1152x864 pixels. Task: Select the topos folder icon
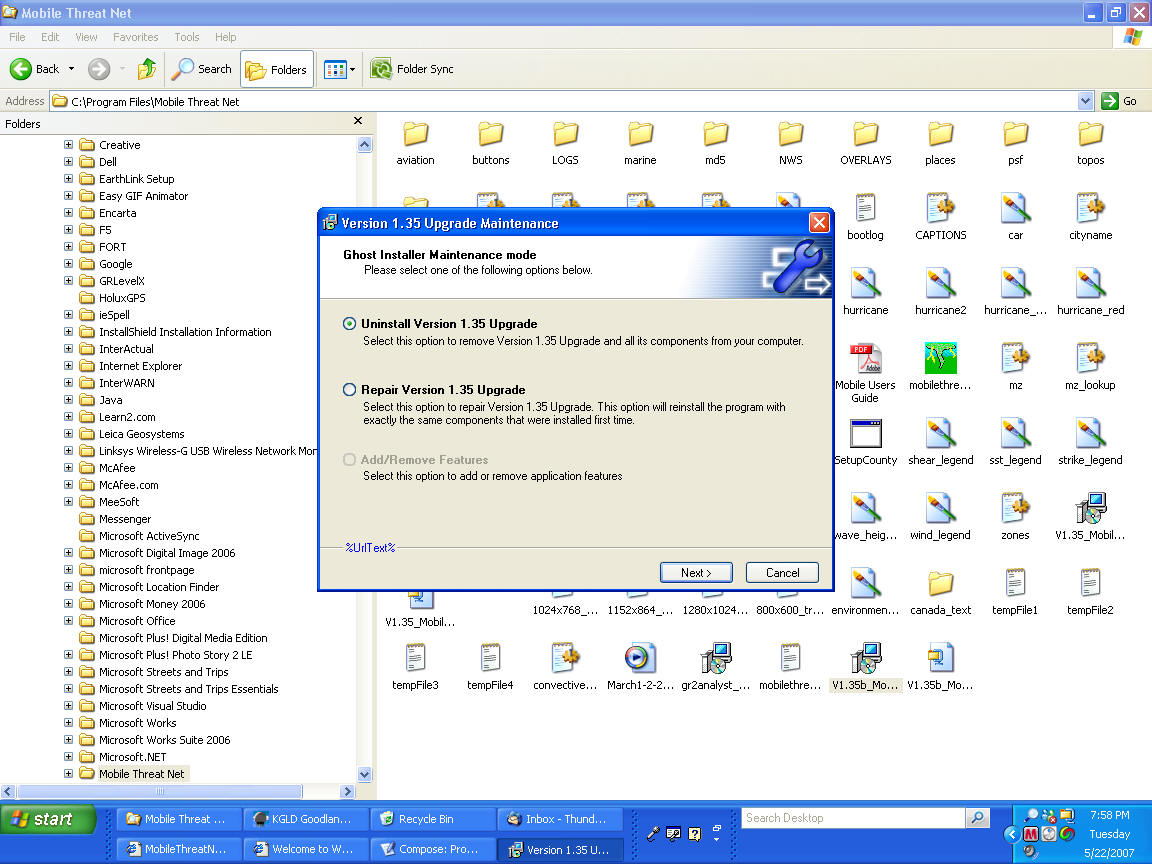[1090, 134]
